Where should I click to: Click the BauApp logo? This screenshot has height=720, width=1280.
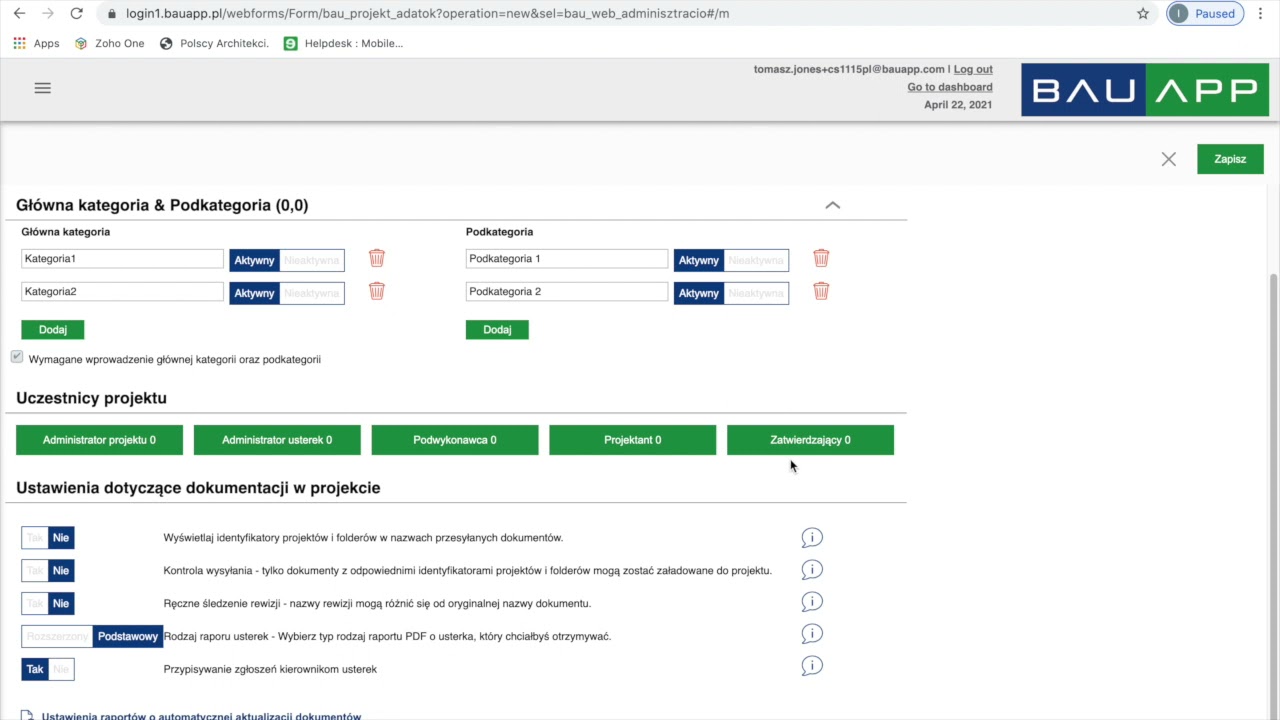point(1145,90)
